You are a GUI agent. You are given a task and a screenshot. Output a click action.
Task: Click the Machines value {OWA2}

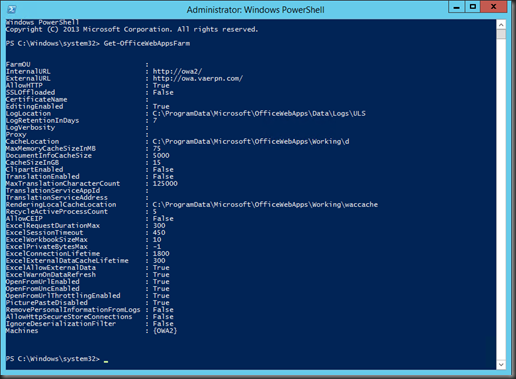coord(165,330)
